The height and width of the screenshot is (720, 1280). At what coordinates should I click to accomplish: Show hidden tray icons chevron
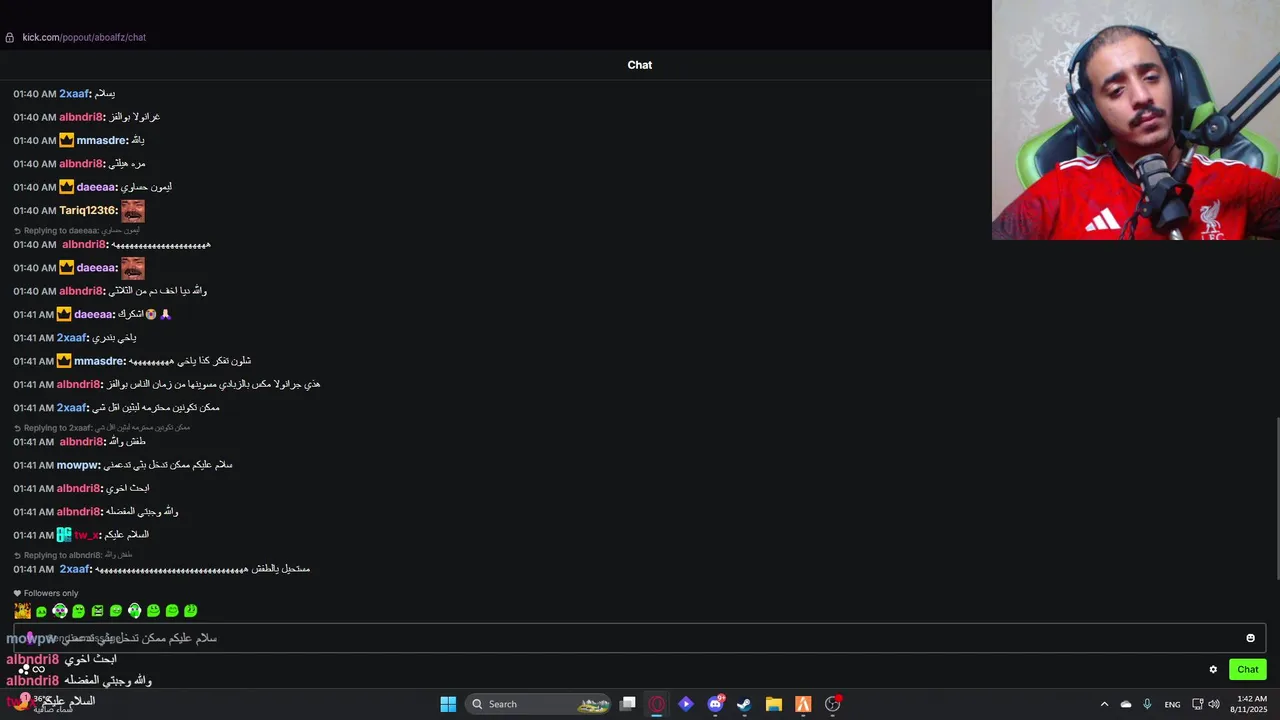pos(1104,704)
